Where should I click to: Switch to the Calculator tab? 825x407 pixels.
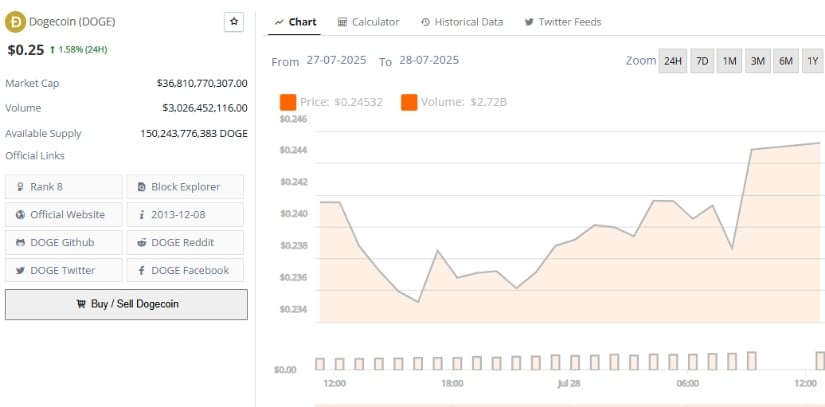click(368, 22)
